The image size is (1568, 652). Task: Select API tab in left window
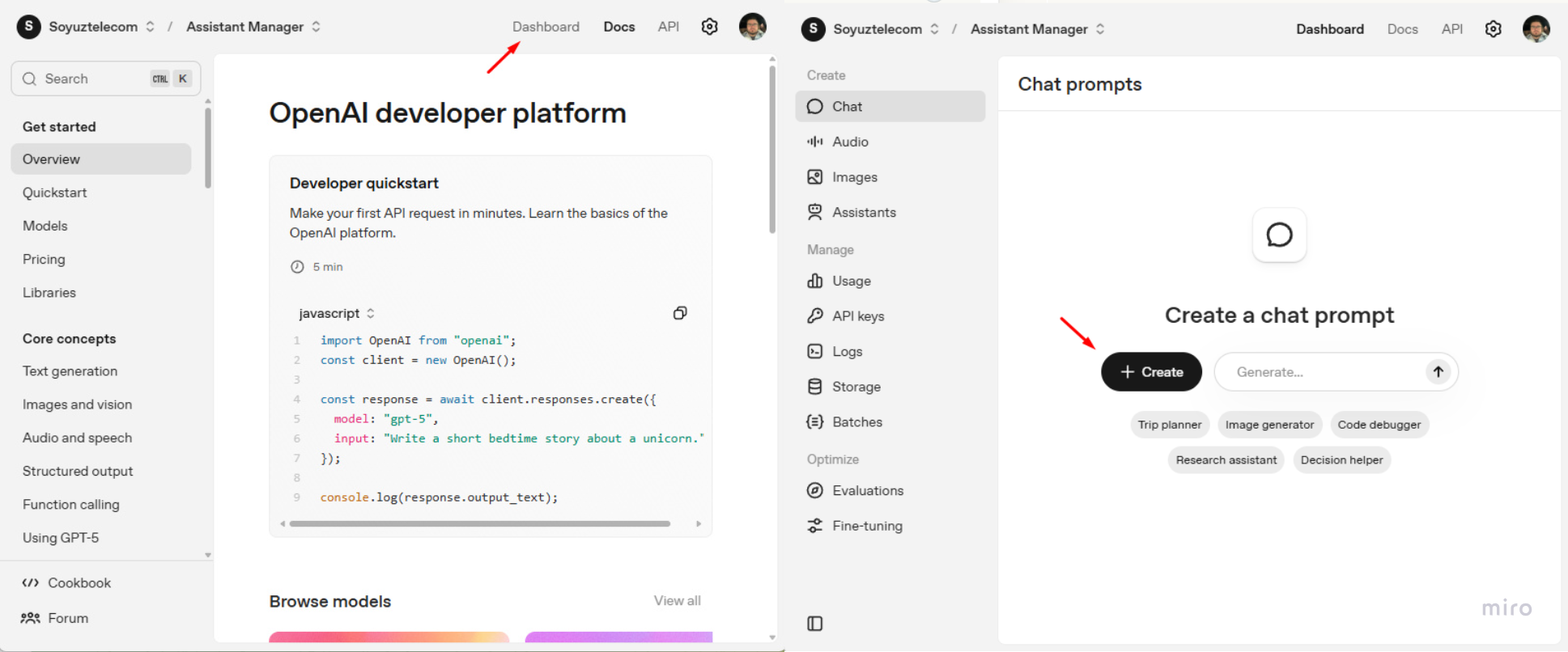pyautogui.click(x=669, y=27)
